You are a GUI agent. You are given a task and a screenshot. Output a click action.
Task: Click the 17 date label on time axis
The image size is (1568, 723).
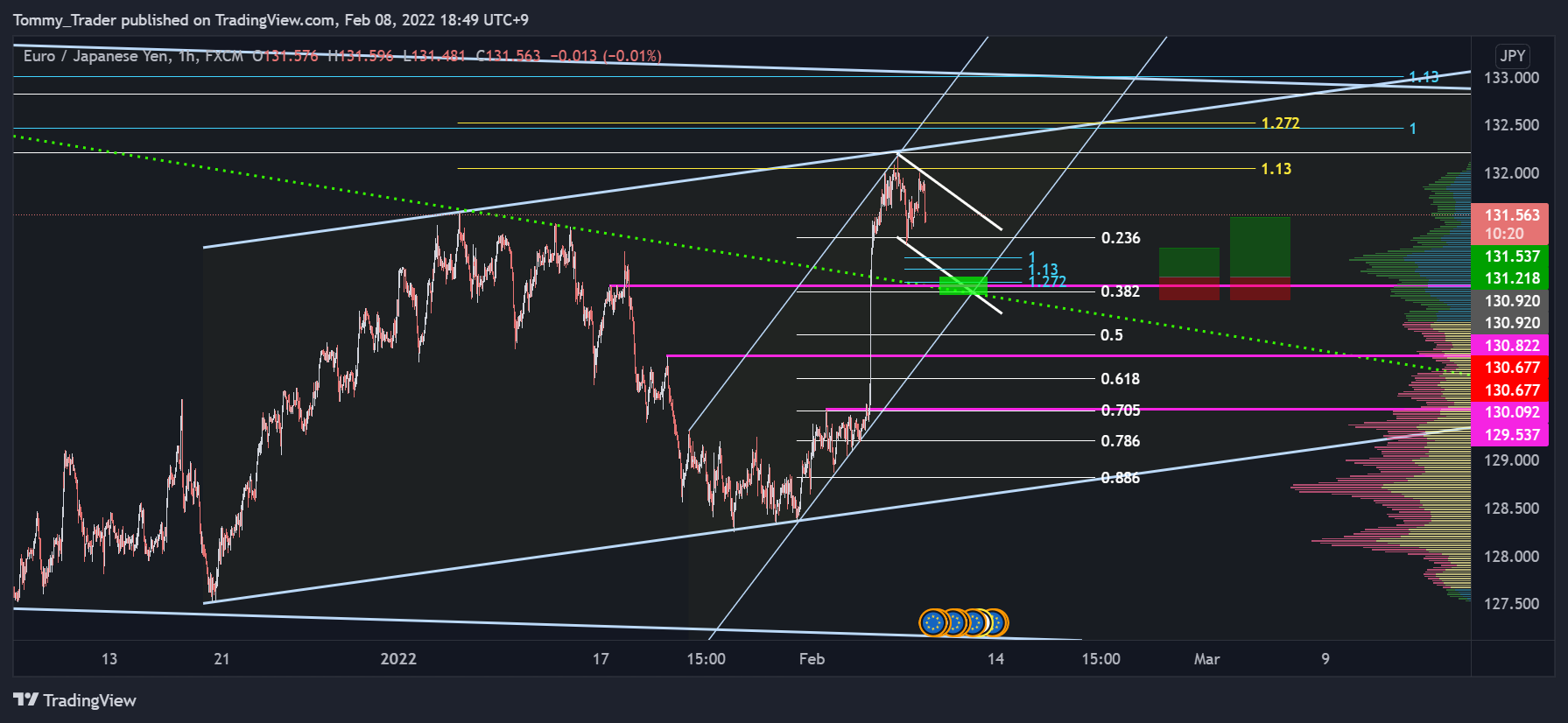pyautogui.click(x=601, y=659)
